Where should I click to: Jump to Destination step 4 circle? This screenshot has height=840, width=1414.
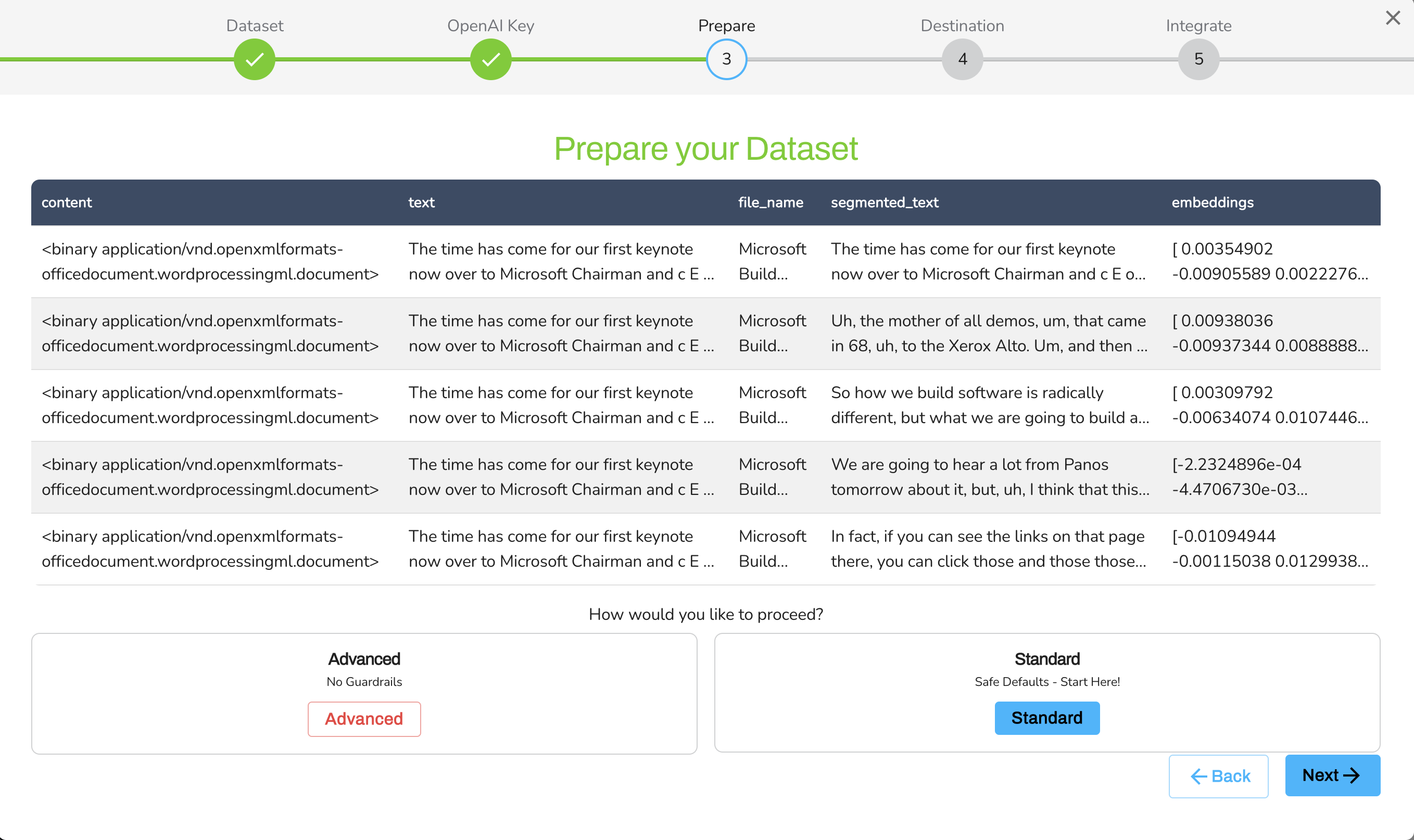click(962, 59)
